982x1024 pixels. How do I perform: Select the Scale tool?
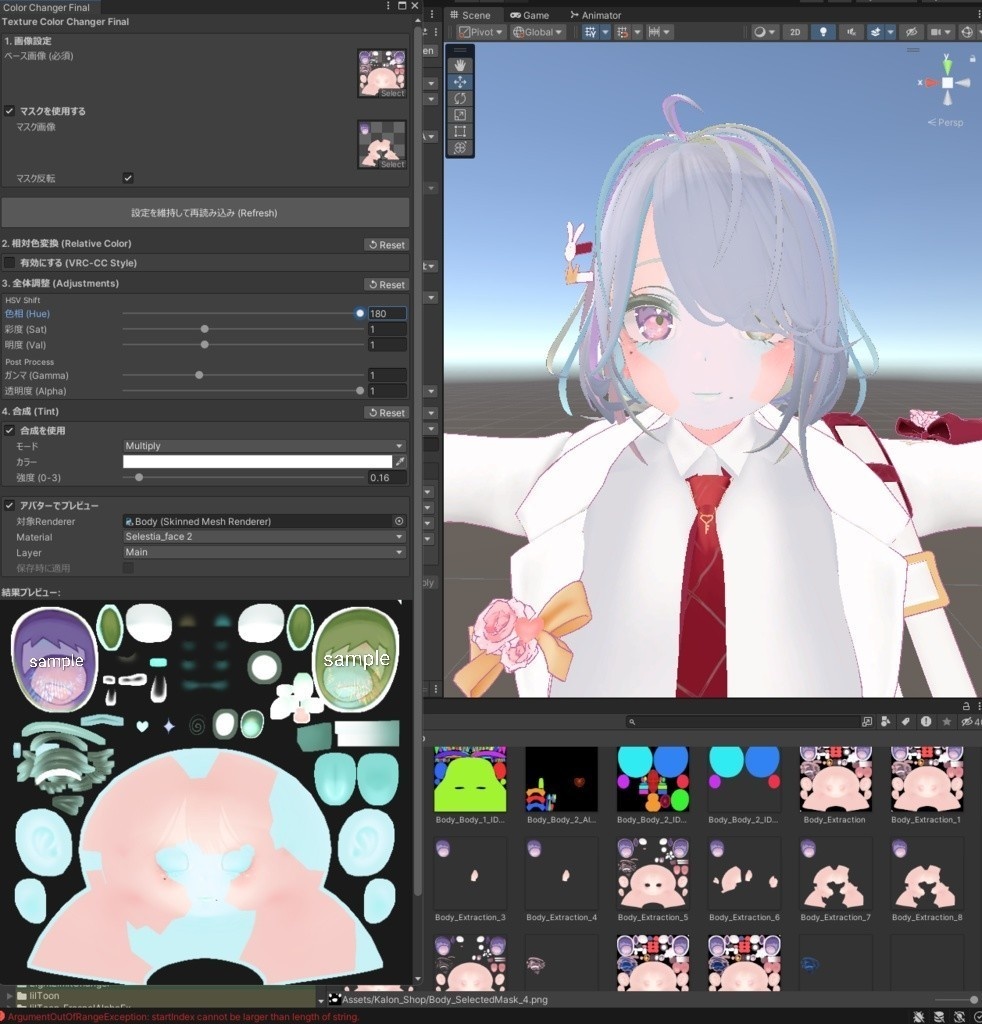pos(460,114)
